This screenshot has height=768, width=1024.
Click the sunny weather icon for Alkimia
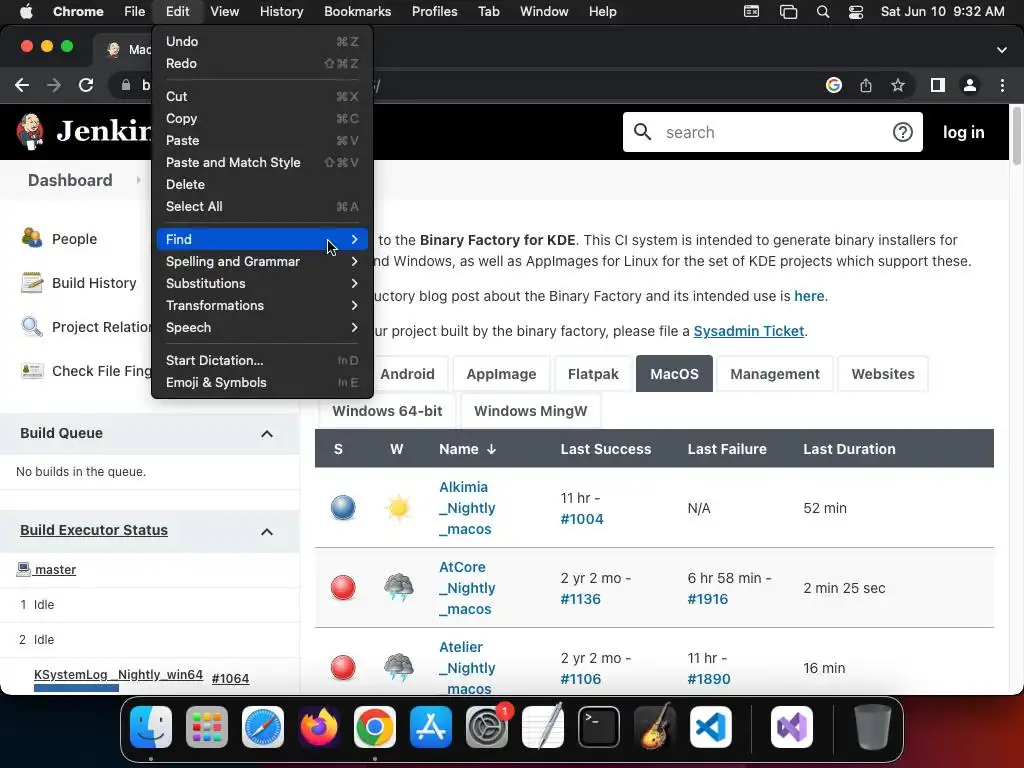click(398, 507)
